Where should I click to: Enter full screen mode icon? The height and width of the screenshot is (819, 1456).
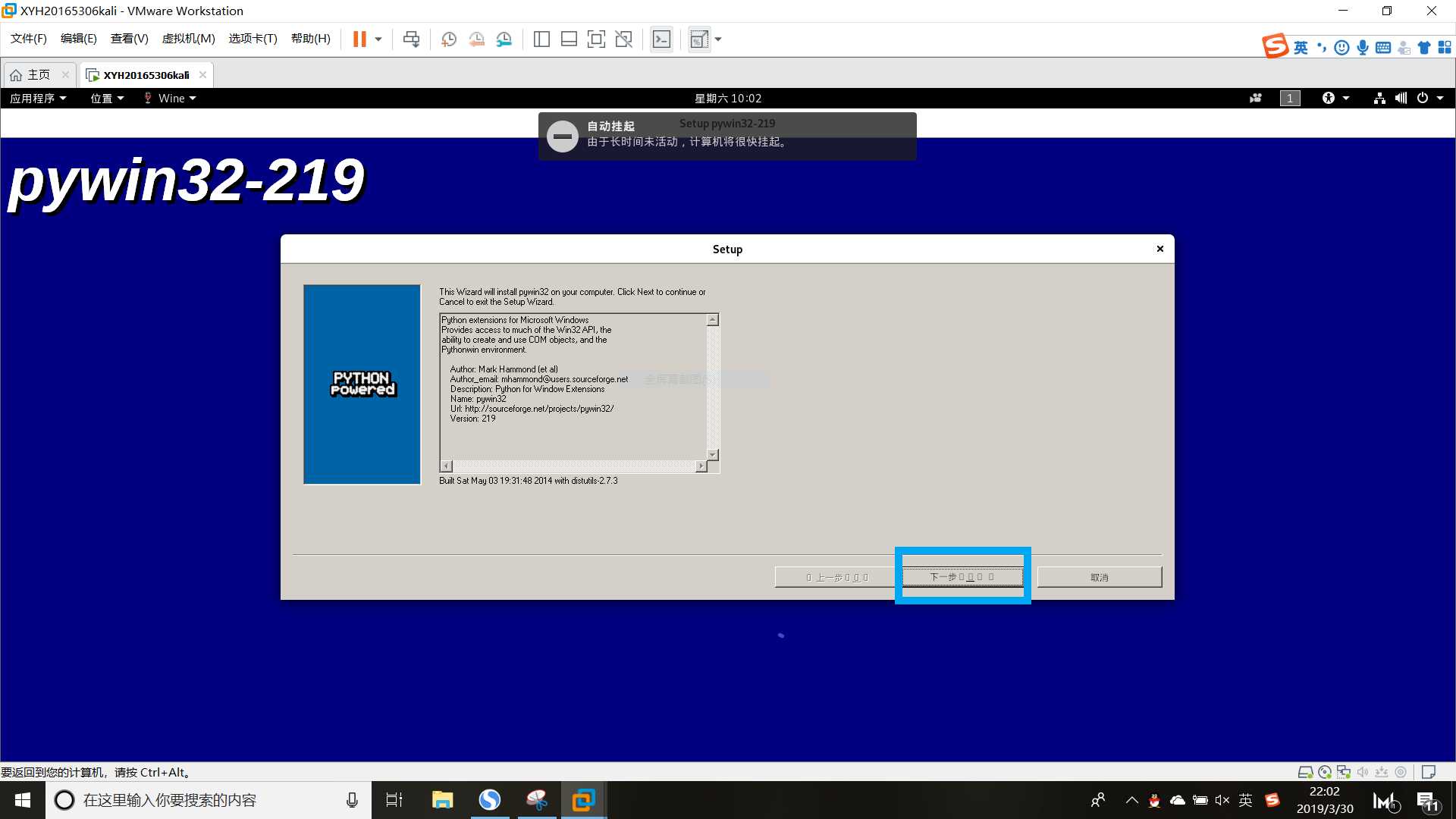(x=596, y=39)
